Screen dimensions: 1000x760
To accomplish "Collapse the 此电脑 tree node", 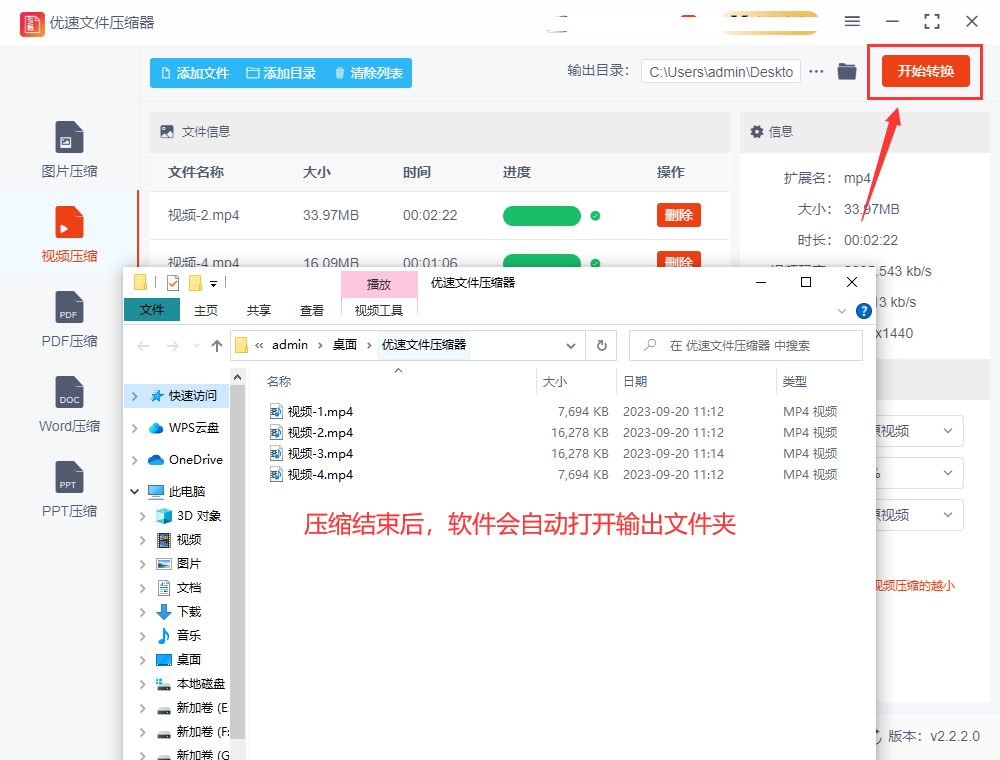I will (x=134, y=492).
